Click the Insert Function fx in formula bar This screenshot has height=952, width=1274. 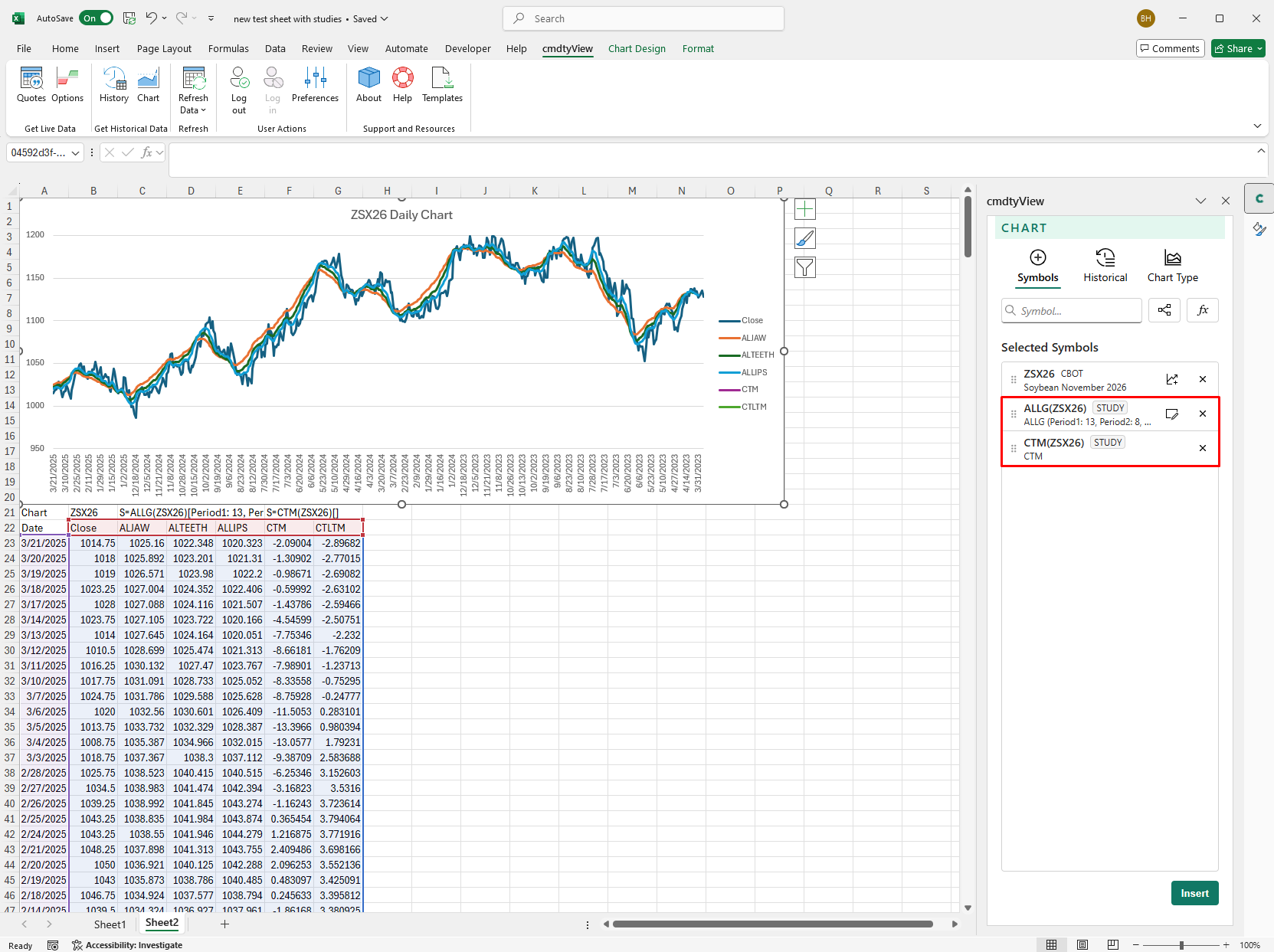147,152
